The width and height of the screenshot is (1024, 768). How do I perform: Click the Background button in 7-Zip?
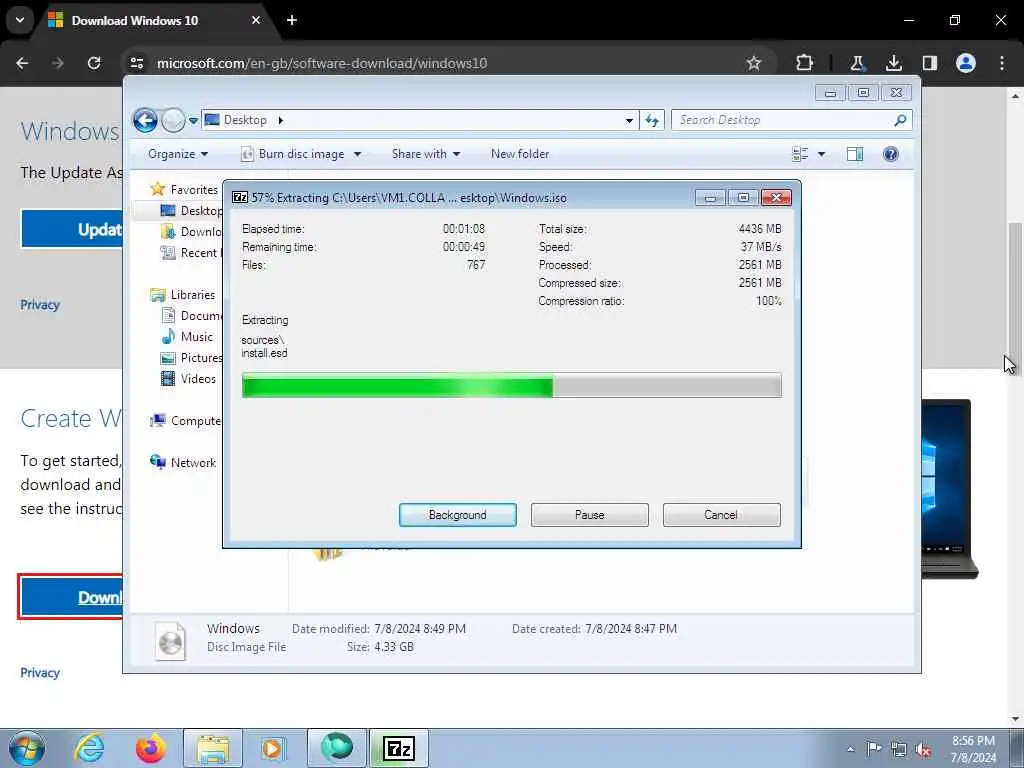pyautogui.click(x=458, y=515)
